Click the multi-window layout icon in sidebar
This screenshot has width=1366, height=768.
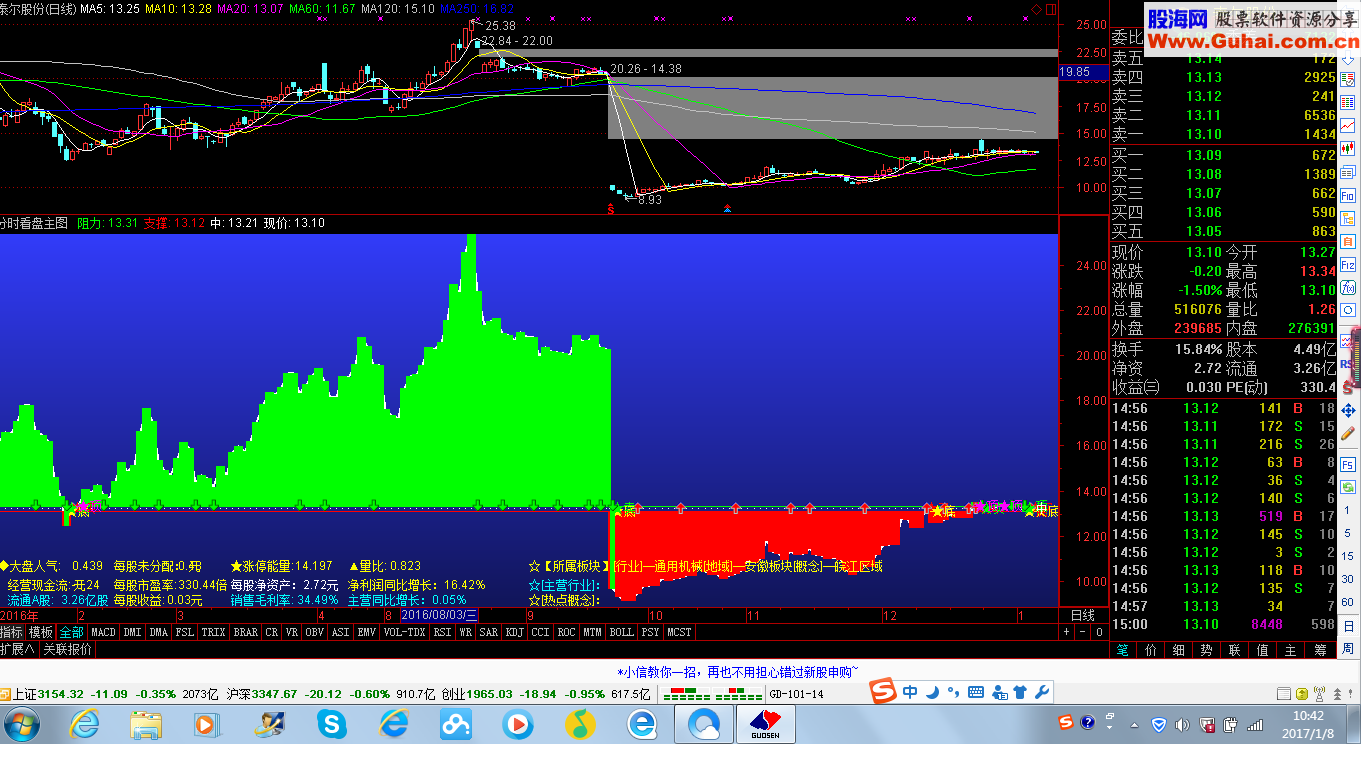coord(1348,171)
